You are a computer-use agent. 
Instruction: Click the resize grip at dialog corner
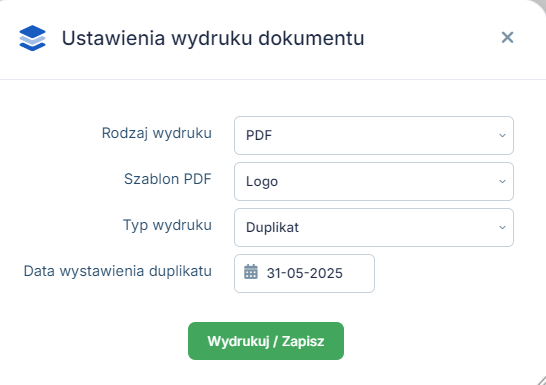[x=540, y=379]
